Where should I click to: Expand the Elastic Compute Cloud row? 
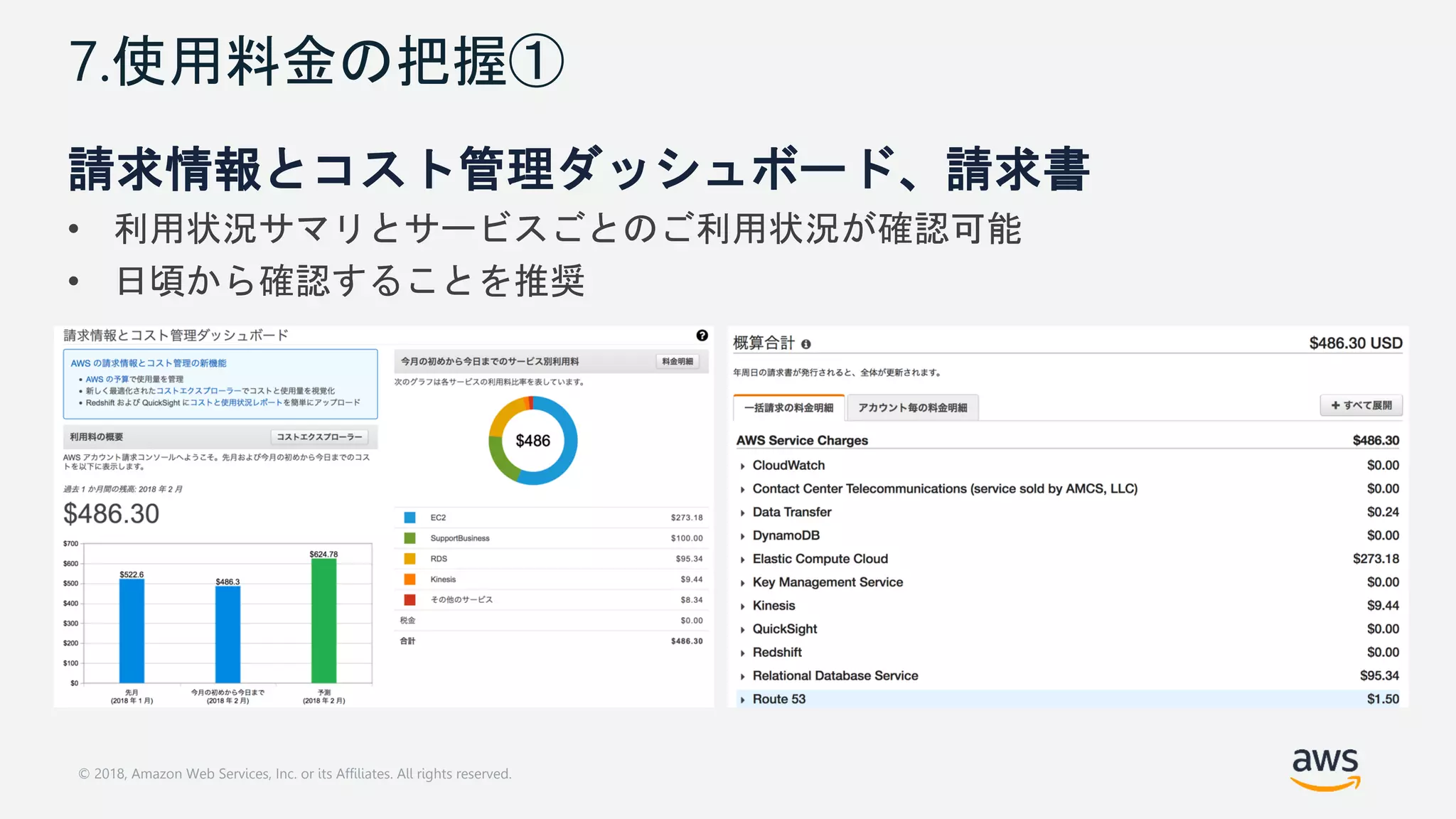point(742,560)
